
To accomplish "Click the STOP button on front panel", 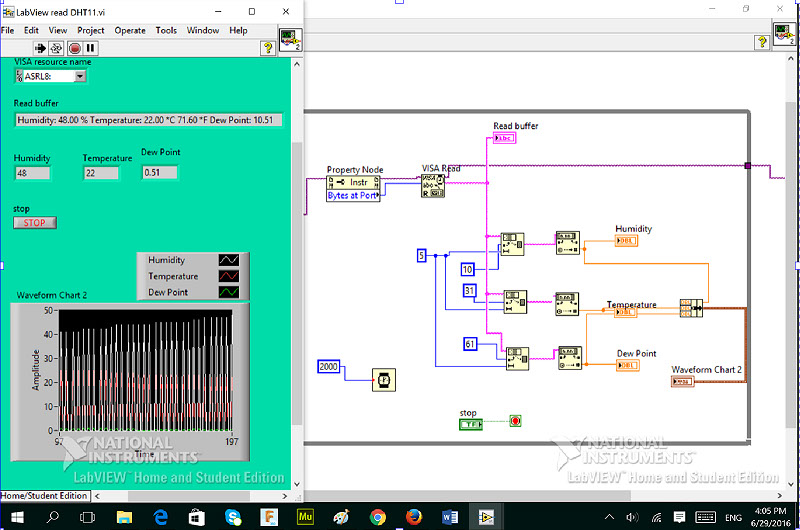I will (35, 223).
